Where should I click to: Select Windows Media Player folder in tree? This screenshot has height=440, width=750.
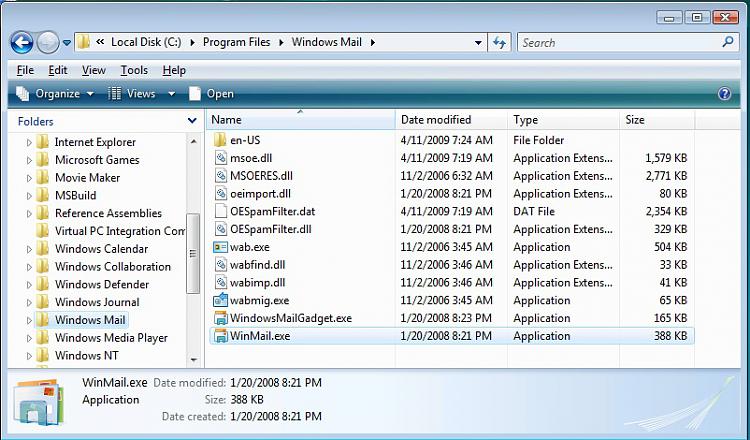point(111,338)
